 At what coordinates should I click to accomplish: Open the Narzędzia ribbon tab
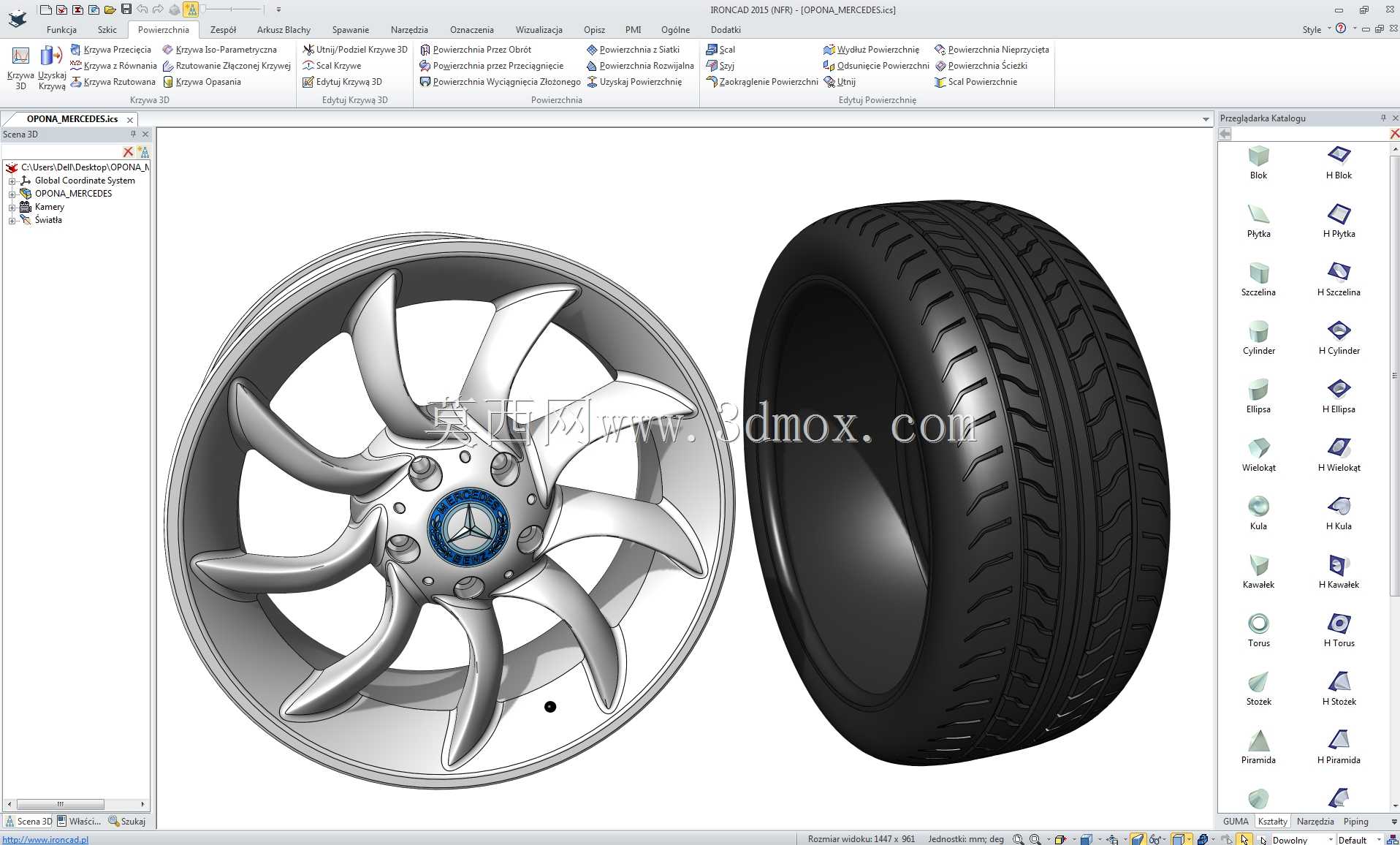(x=409, y=30)
